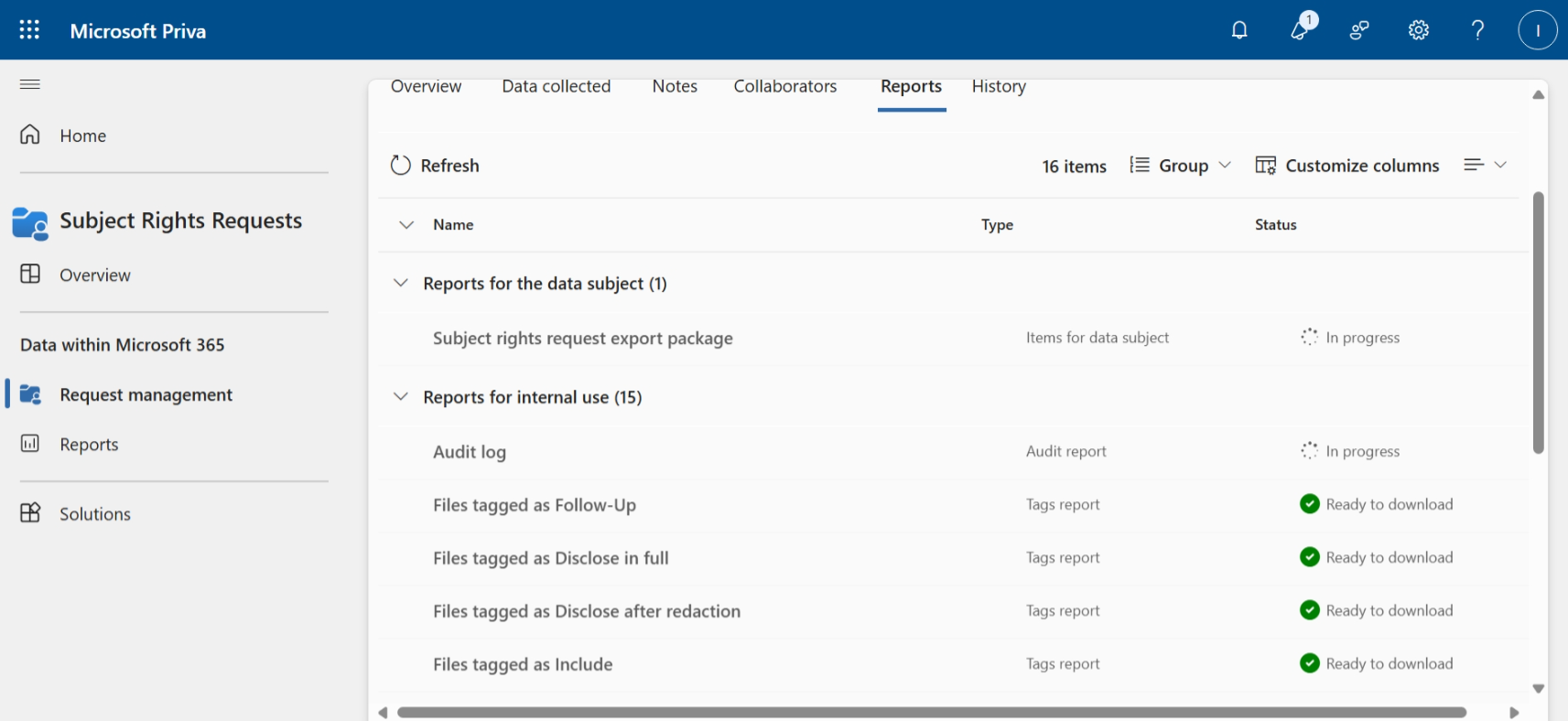Viewport: 1568px width, 721px height.
Task: Click the Microsoft Priva title
Action: pyautogui.click(x=138, y=31)
